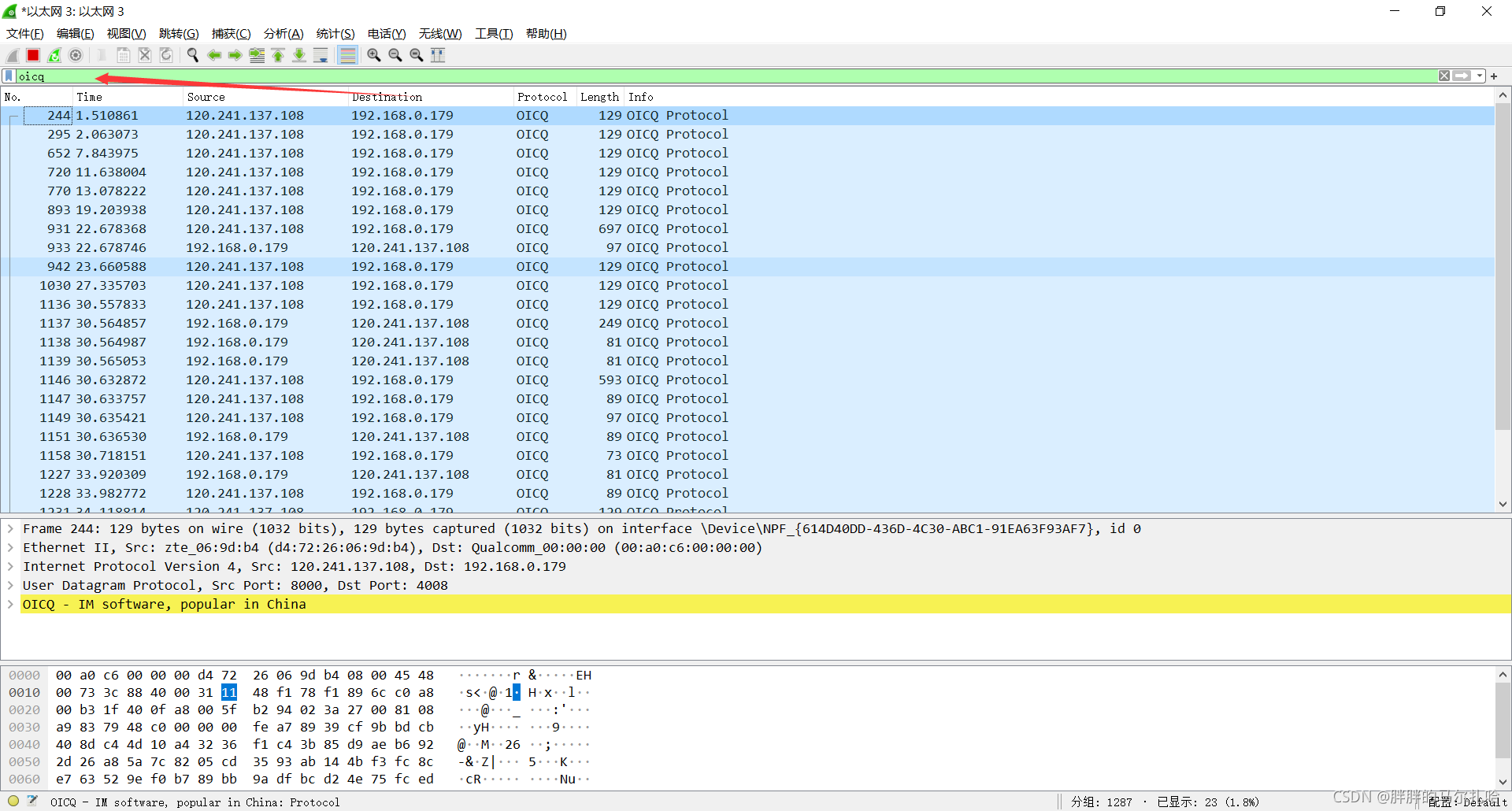1512x811 pixels.
Task: Zoom out on packet text
Action: point(395,55)
